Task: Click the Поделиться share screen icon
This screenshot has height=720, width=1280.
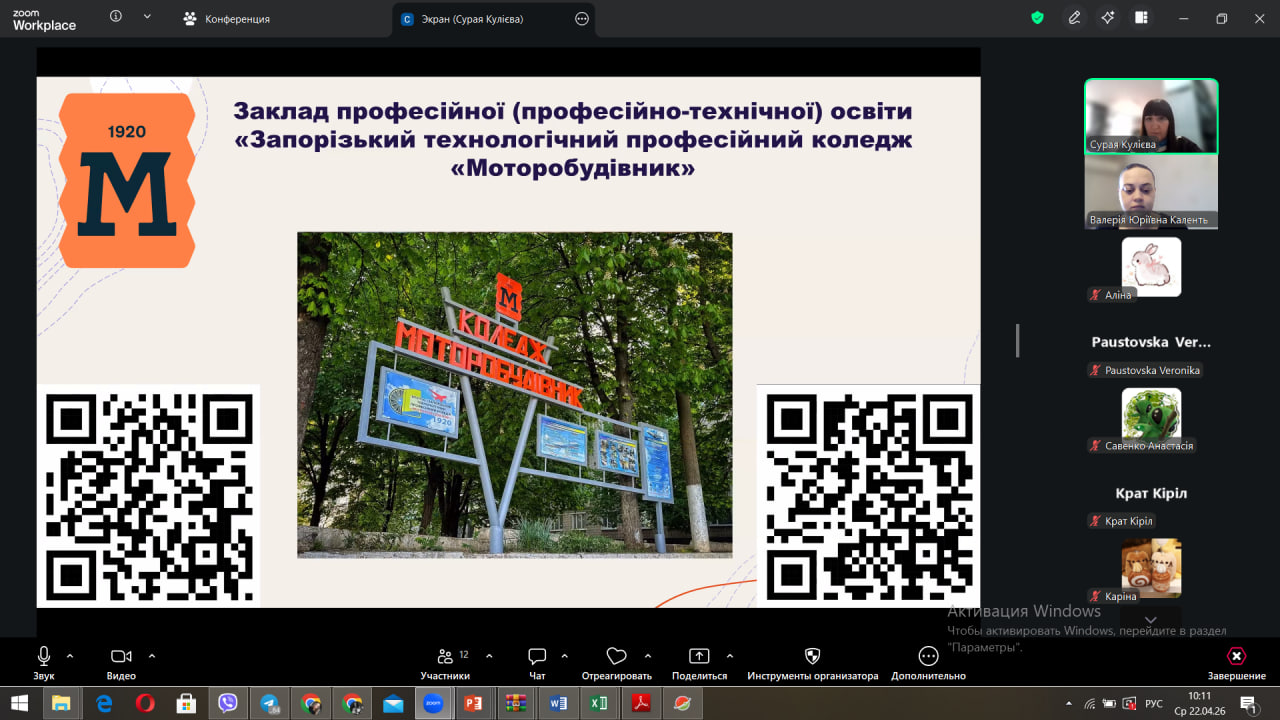Action: coord(699,657)
